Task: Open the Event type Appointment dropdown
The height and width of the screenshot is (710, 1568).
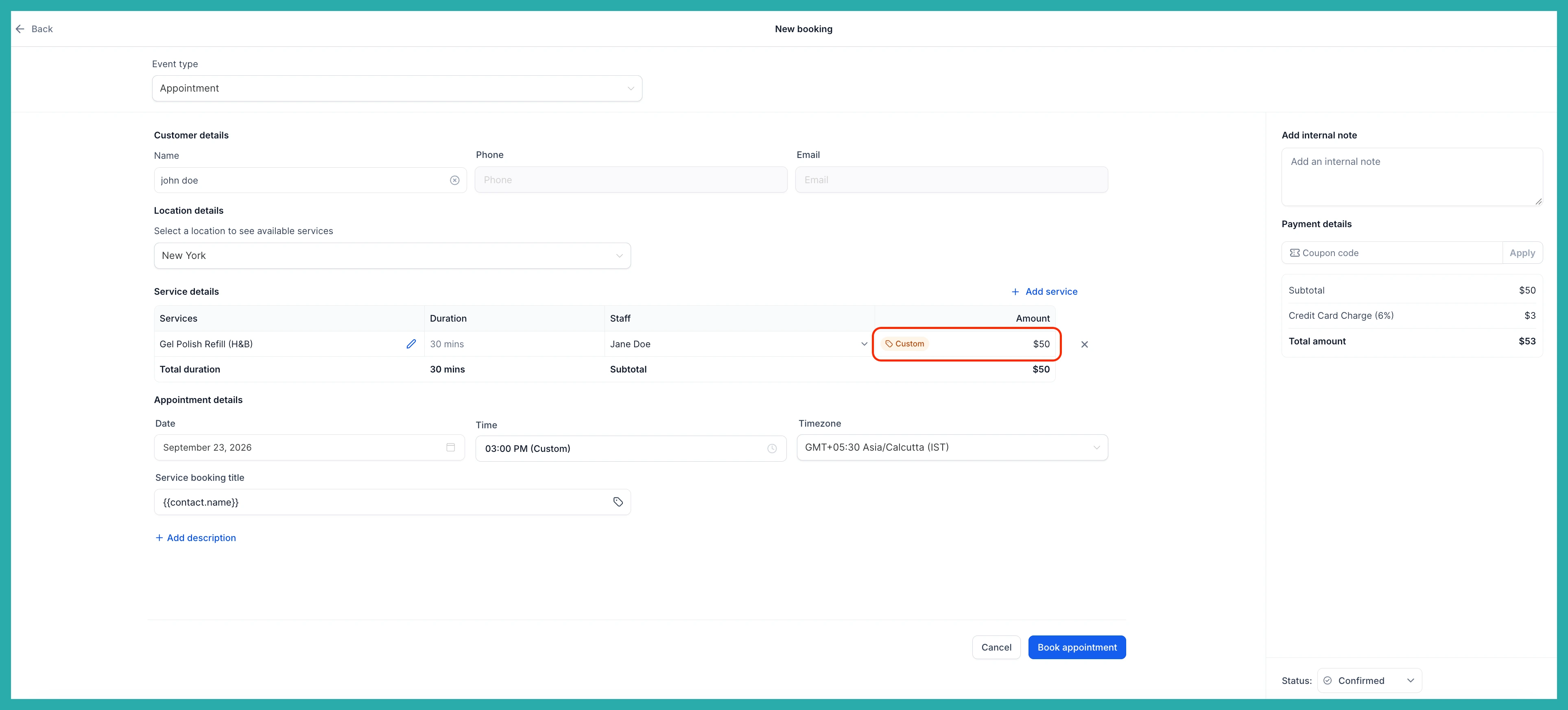Action: point(397,88)
